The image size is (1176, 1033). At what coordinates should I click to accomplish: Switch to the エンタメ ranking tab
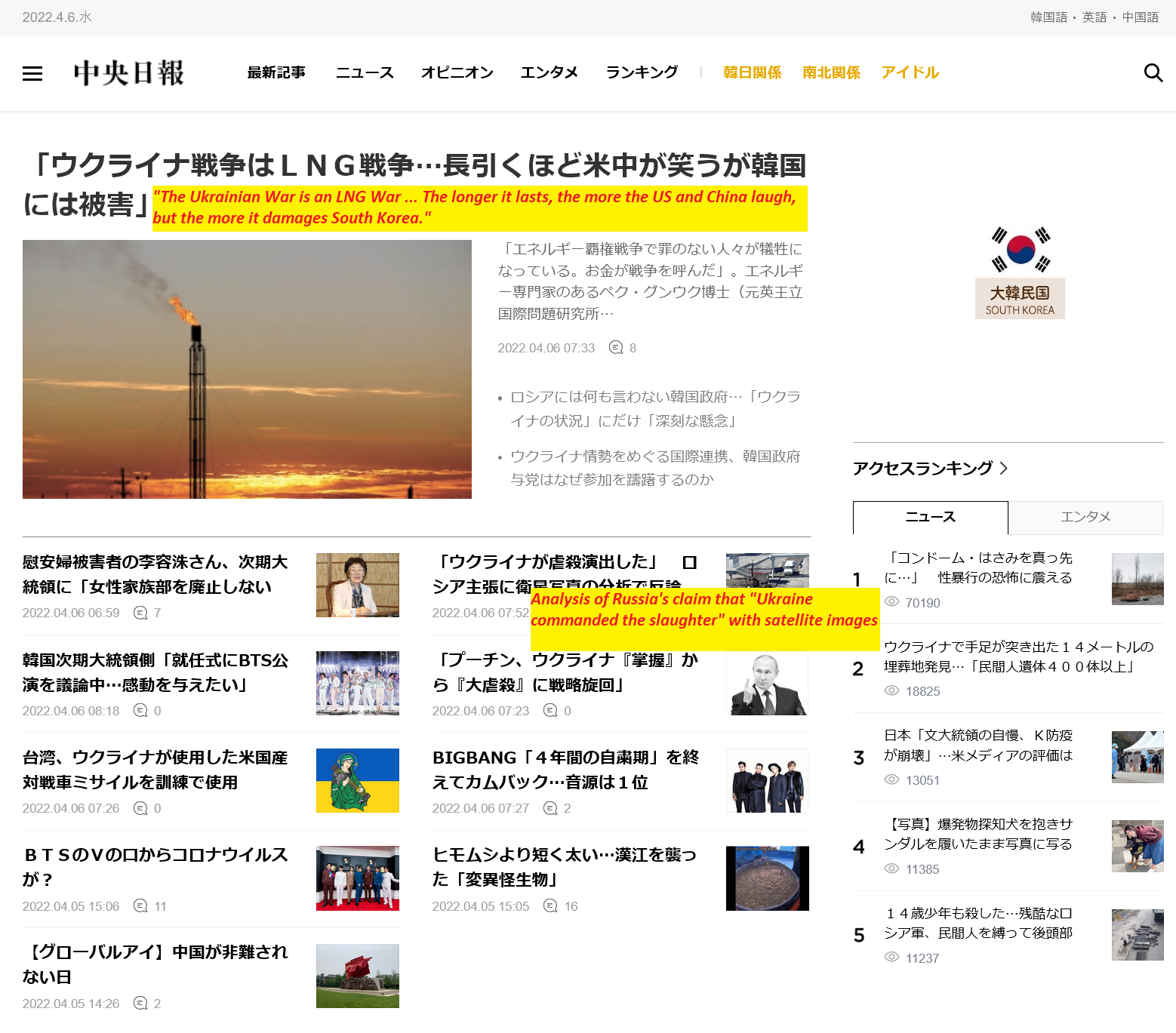[1085, 517]
